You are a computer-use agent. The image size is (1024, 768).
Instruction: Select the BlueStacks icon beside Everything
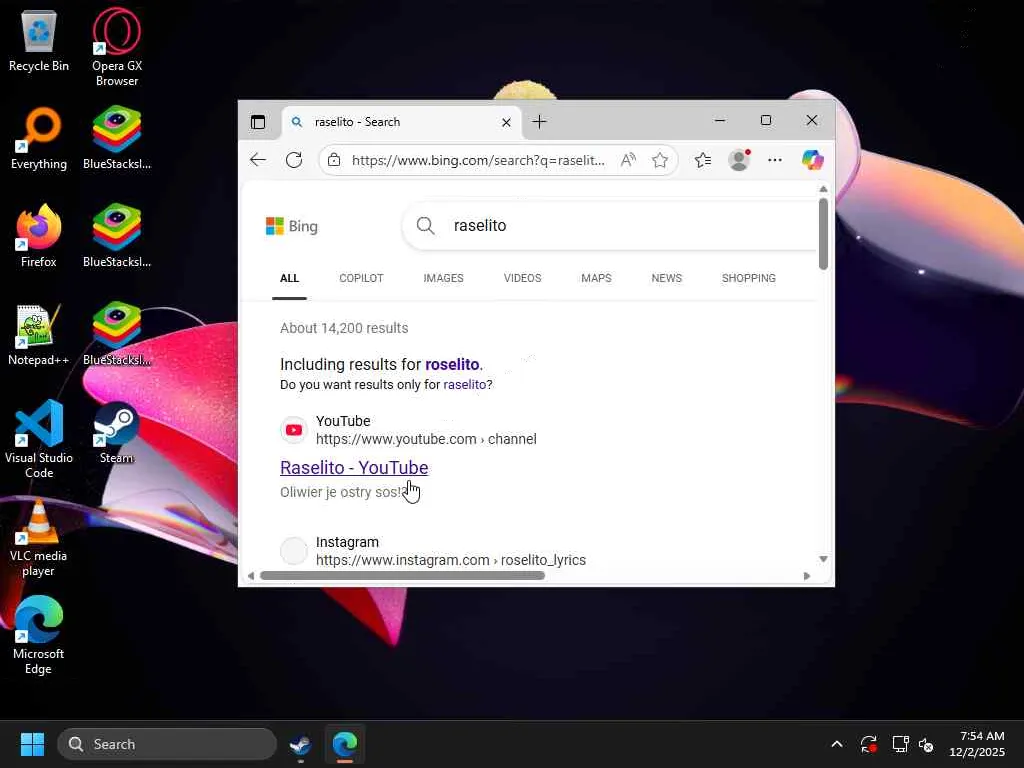[117, 138]
